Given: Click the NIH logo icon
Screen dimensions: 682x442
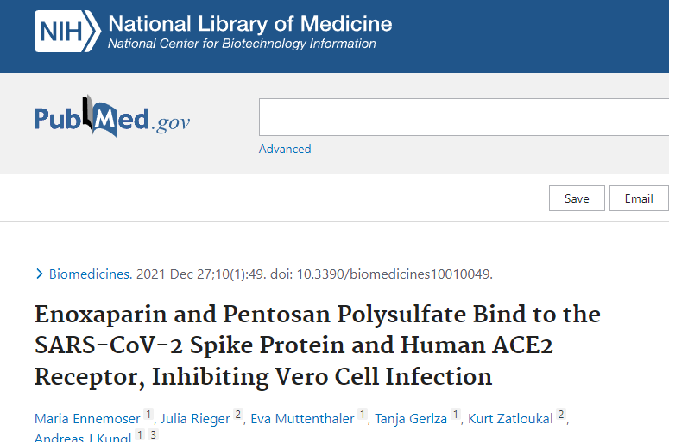Looking at the screenshot, I should pos(67,31).
